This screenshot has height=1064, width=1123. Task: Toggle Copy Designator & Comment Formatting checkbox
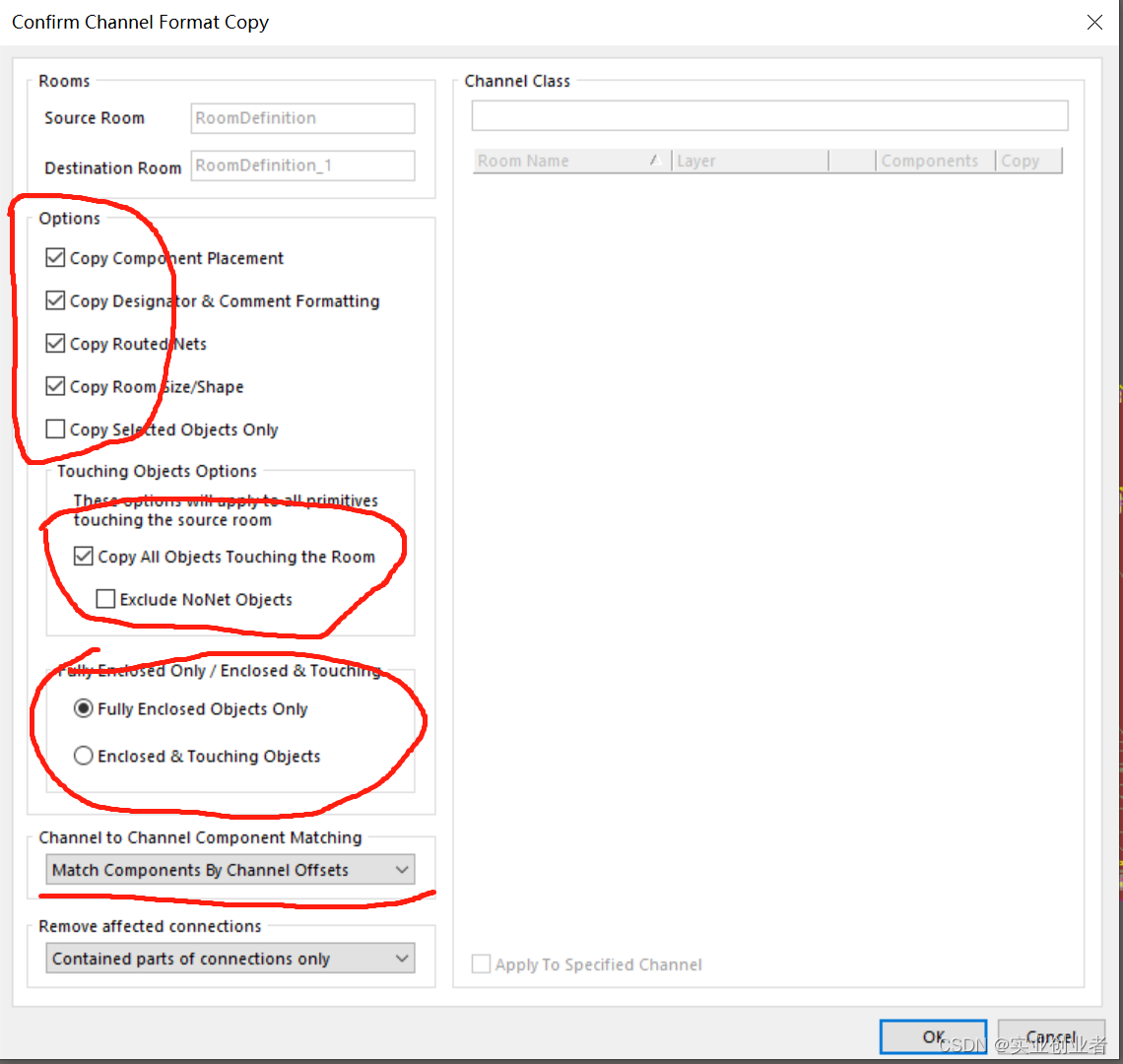coord(55,300)
